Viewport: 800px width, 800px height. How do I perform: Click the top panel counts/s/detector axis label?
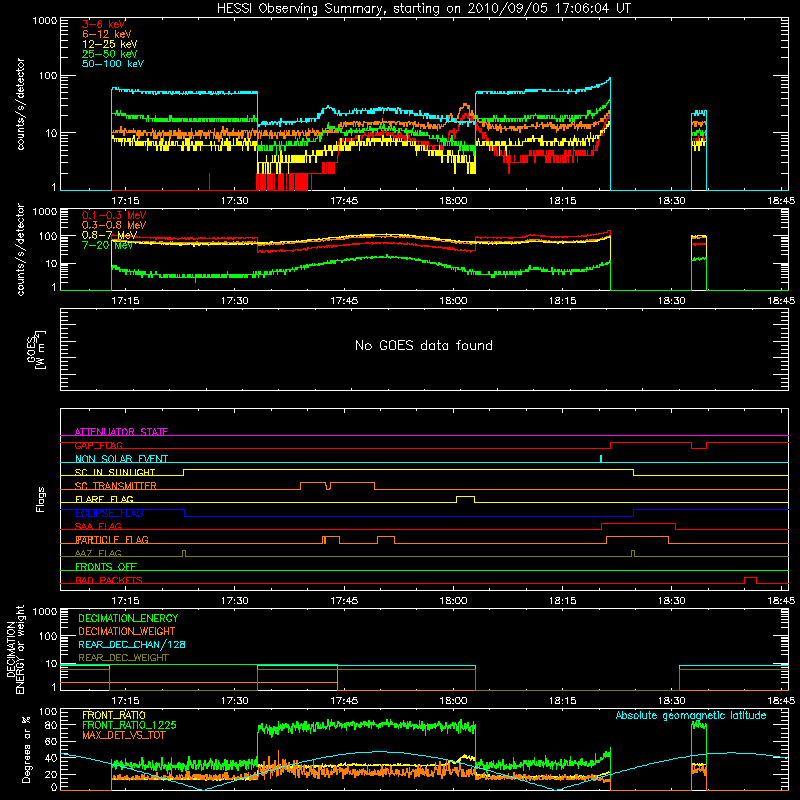click(x=20, y=104)
